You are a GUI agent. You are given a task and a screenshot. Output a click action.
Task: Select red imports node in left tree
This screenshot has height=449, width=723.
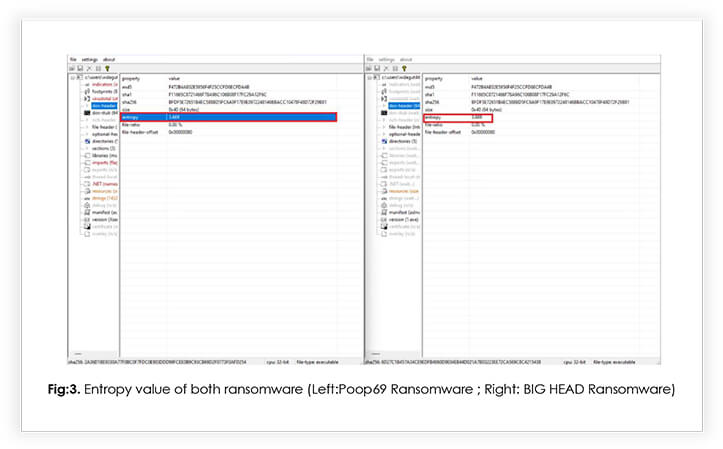105,163
